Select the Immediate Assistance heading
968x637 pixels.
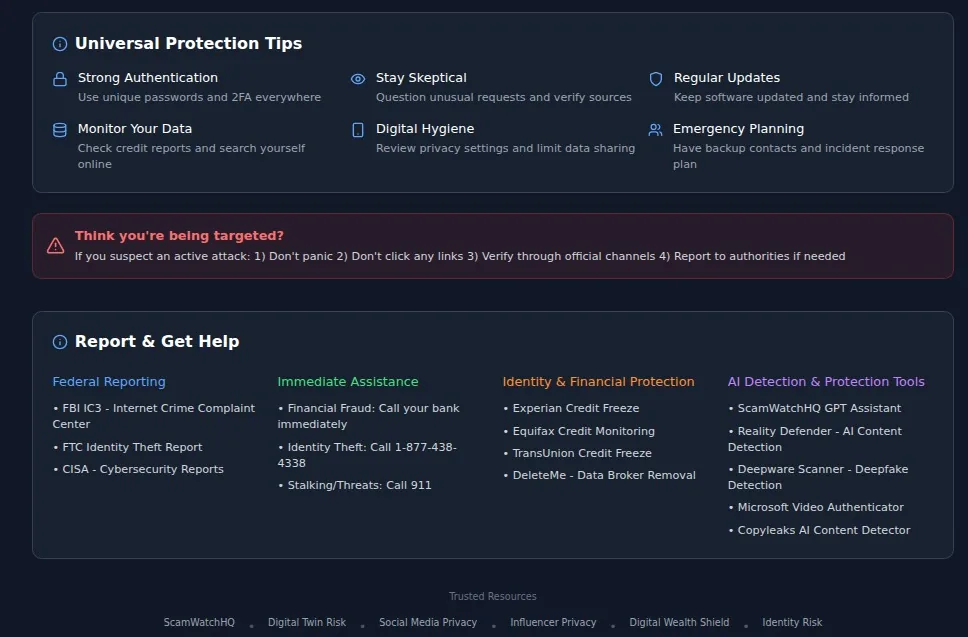[348, 382]
